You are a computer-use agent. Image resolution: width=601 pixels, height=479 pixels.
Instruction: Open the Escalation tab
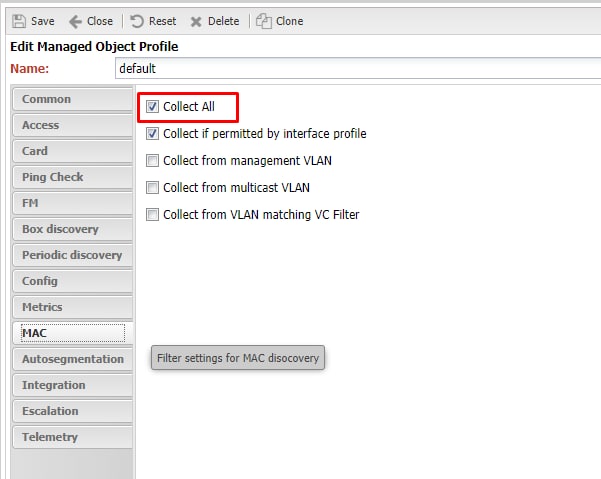[72, 411]
